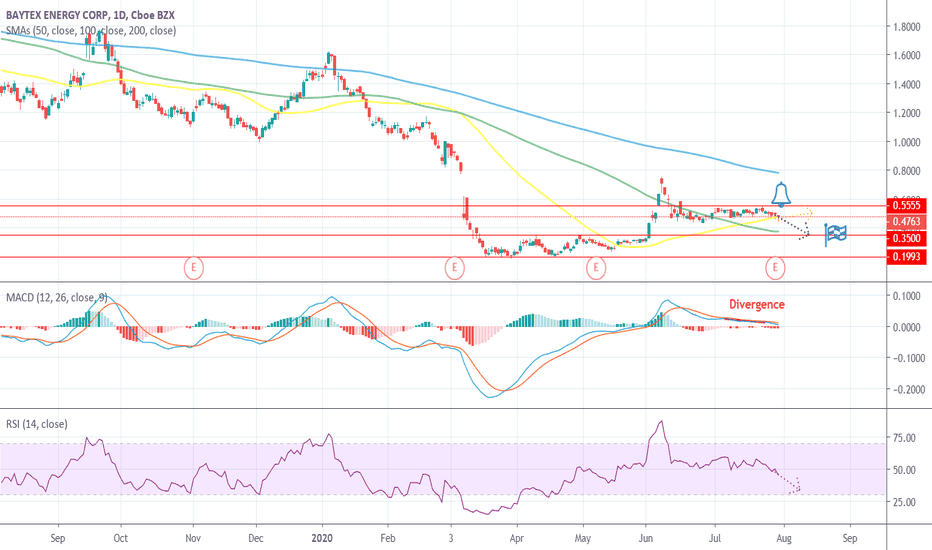Click the RSI (14, close) legend

(36, 424)
